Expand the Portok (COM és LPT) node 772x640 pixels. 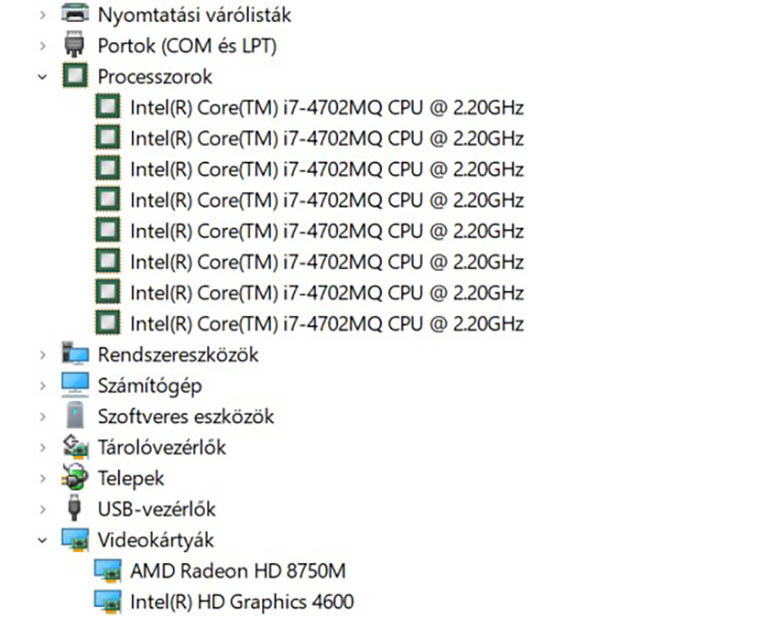pos(43,46)
